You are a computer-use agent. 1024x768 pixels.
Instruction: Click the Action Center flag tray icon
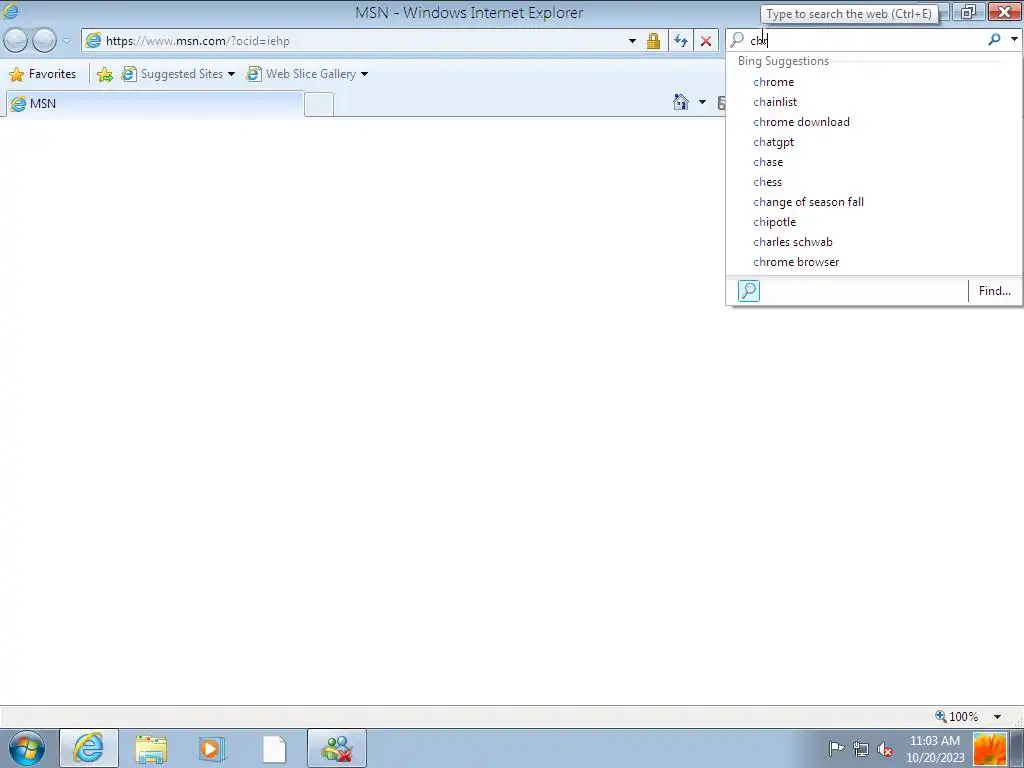pos(836,749)
